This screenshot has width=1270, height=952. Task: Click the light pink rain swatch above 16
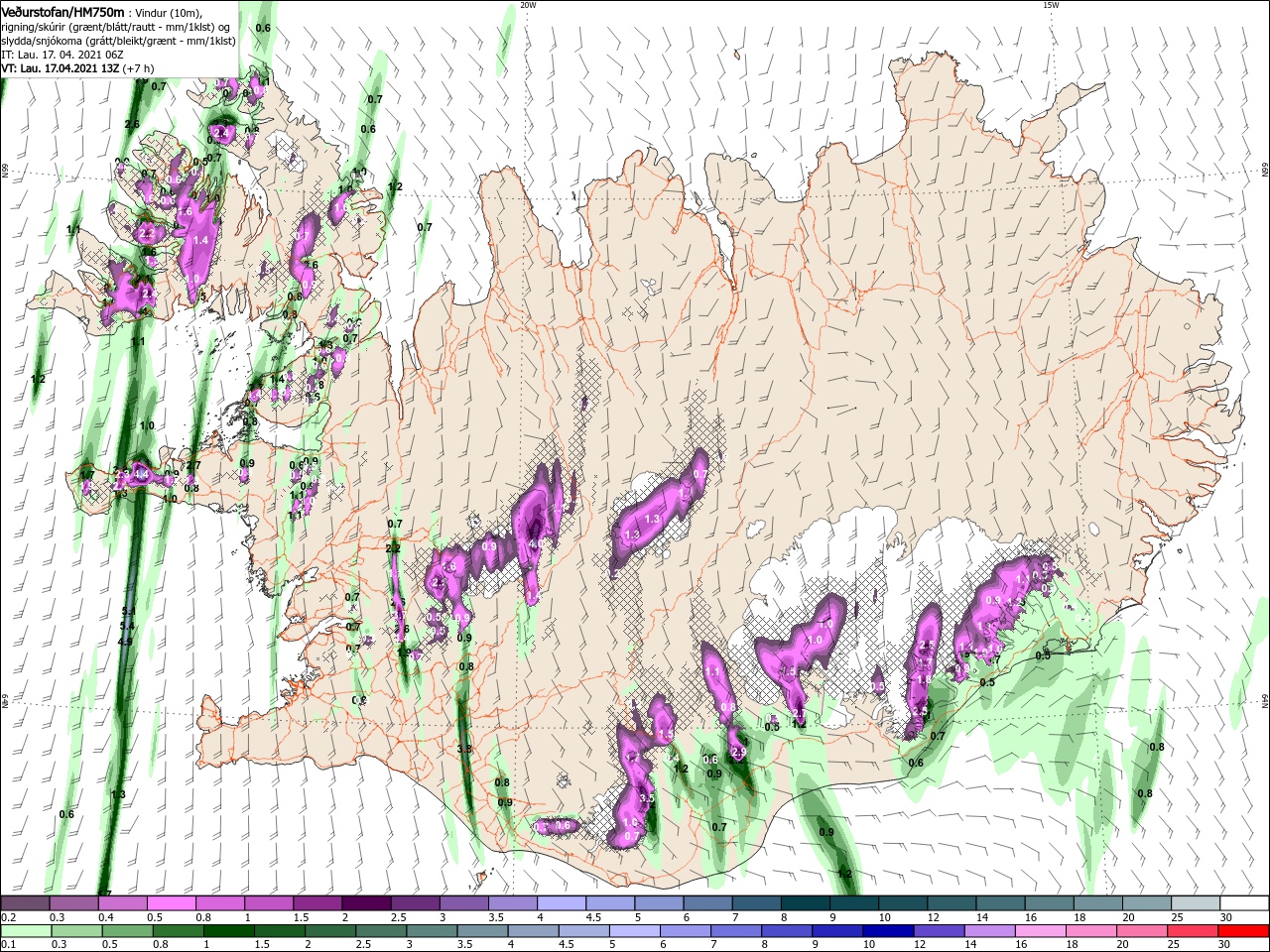[1041, 931]
